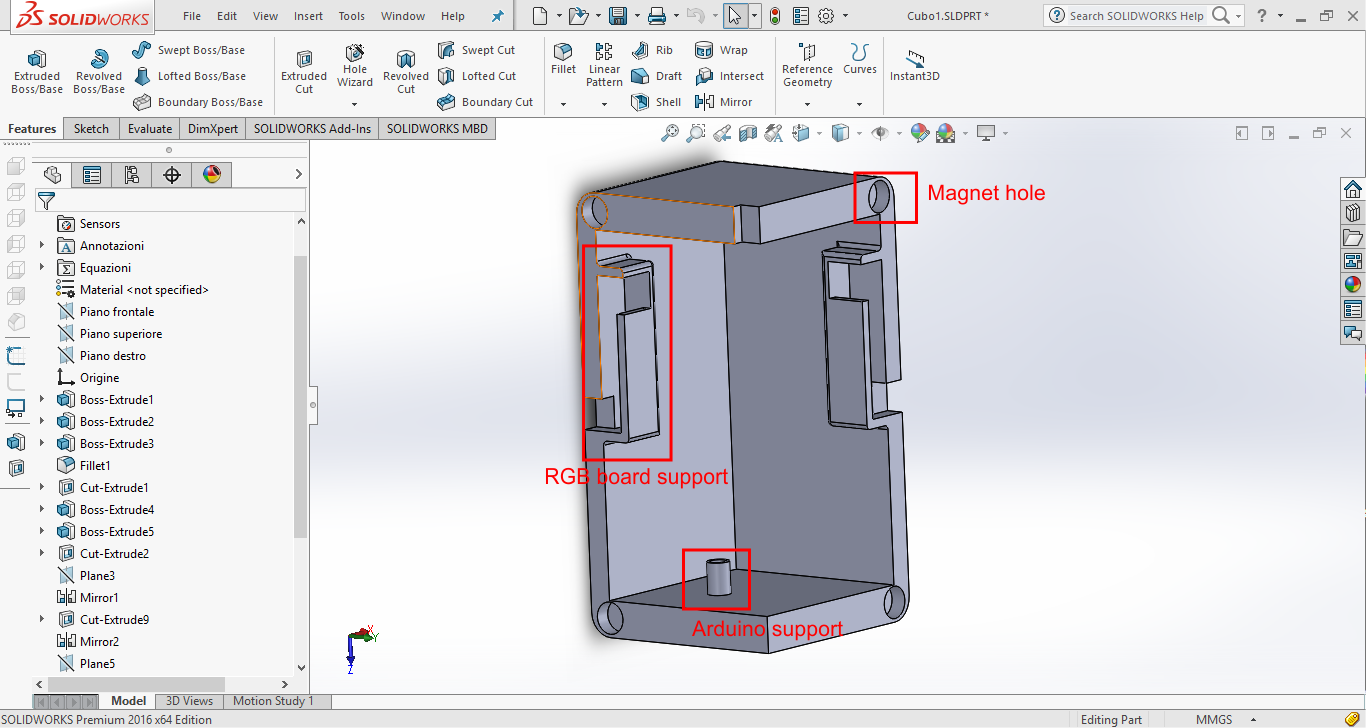This screenshot has height=728, width=1366.
Task: Switch to the Motion Study 1 tab
Action: pos(273,701)
